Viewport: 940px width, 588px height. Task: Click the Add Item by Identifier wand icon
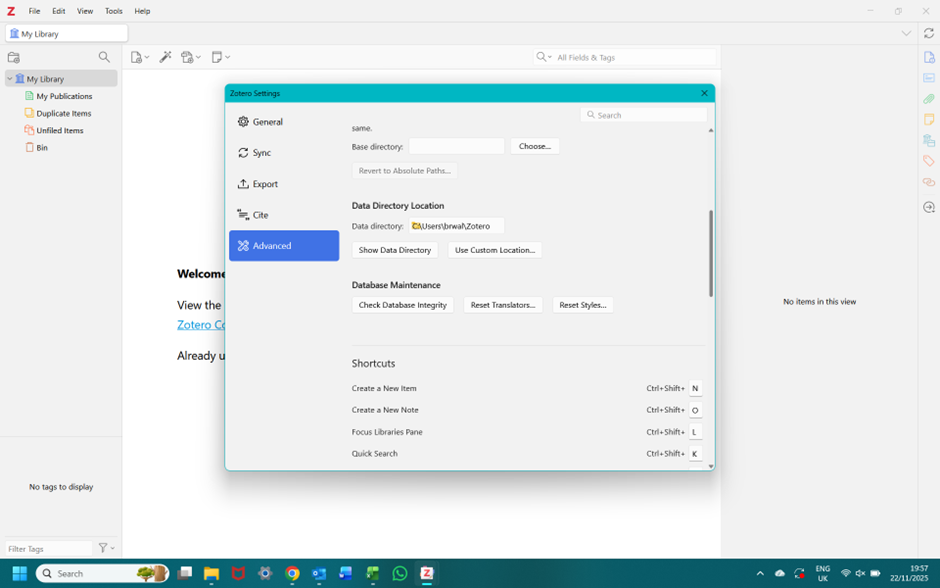click(165, 57)
